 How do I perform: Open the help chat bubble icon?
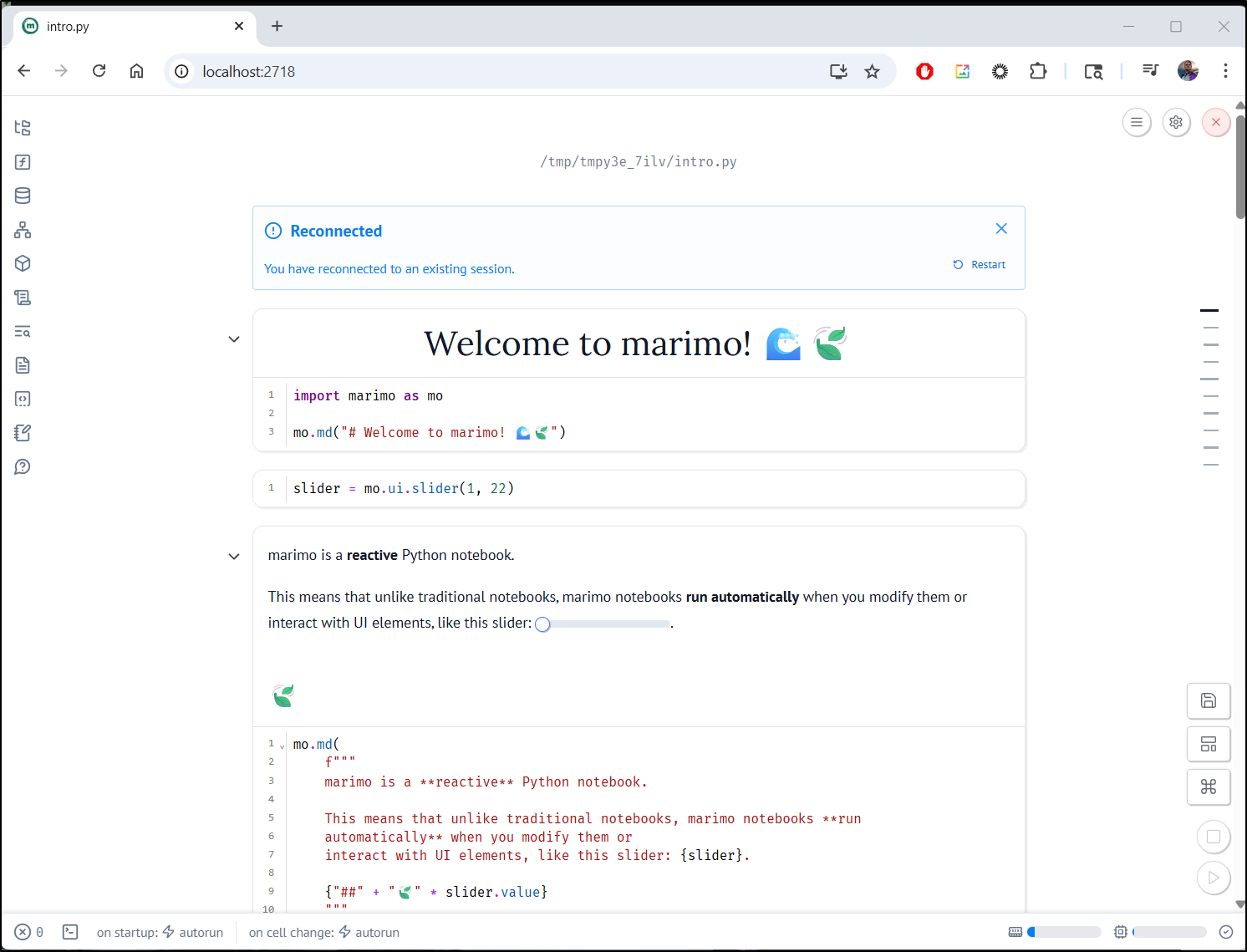point(23,467)
